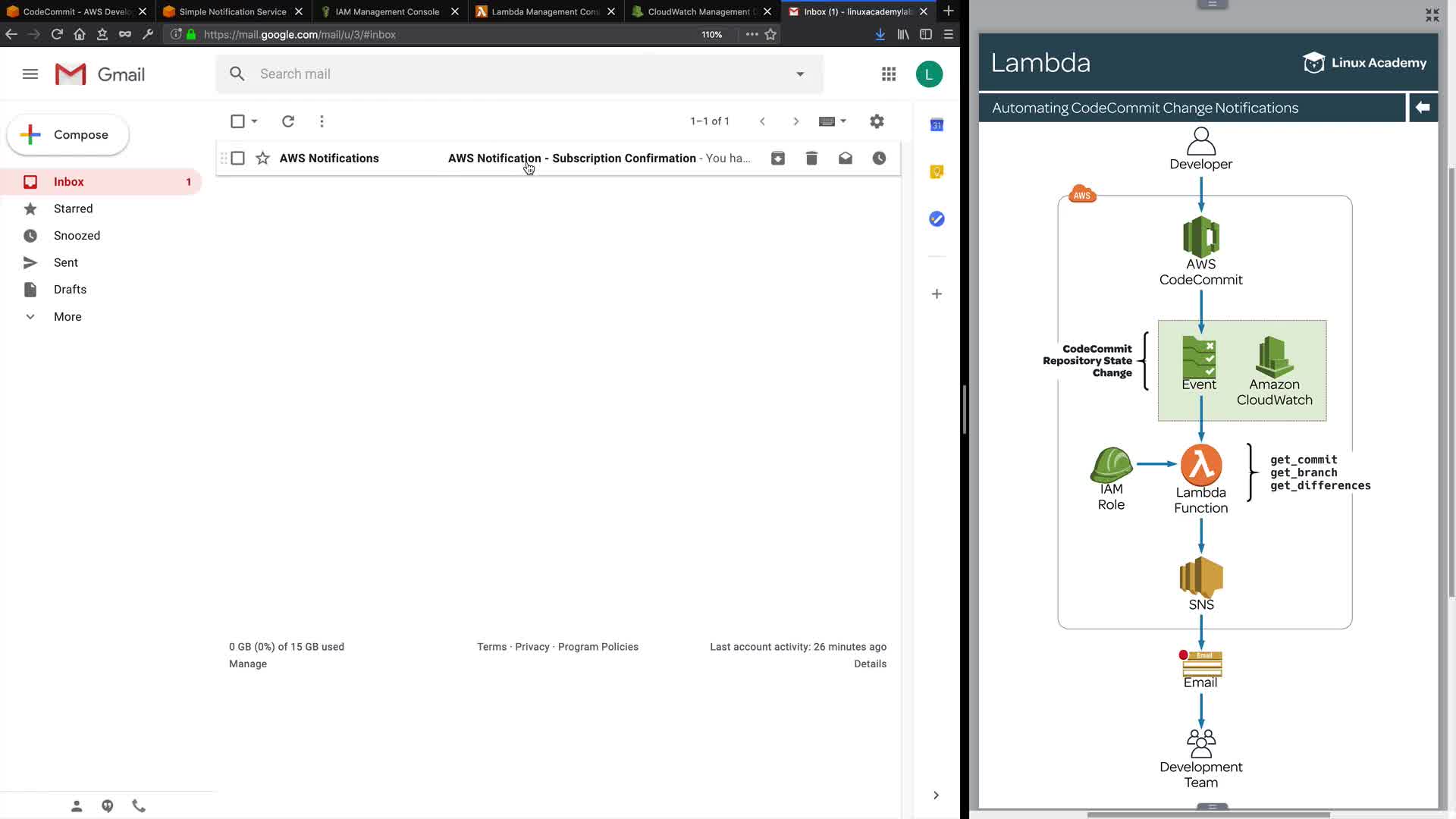
Task: Toggle the select-all messages checkbox
Action: [237, 121]
